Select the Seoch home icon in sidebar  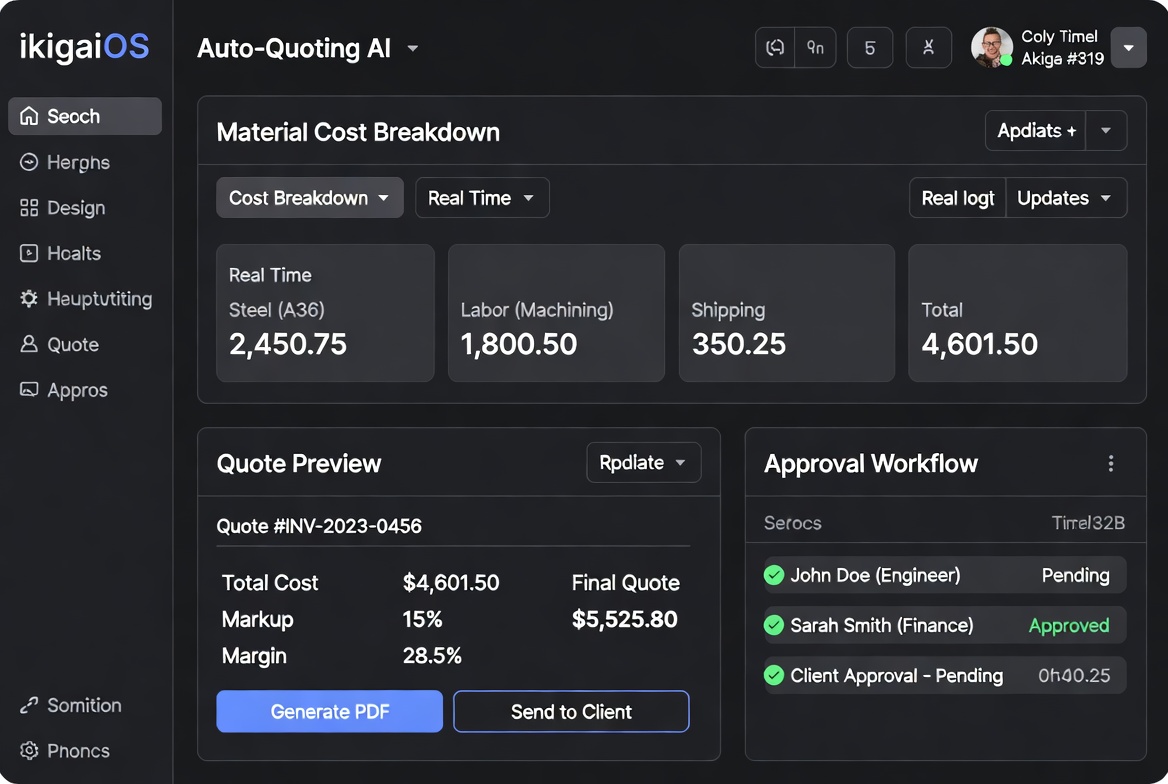[x=29, y=116]
